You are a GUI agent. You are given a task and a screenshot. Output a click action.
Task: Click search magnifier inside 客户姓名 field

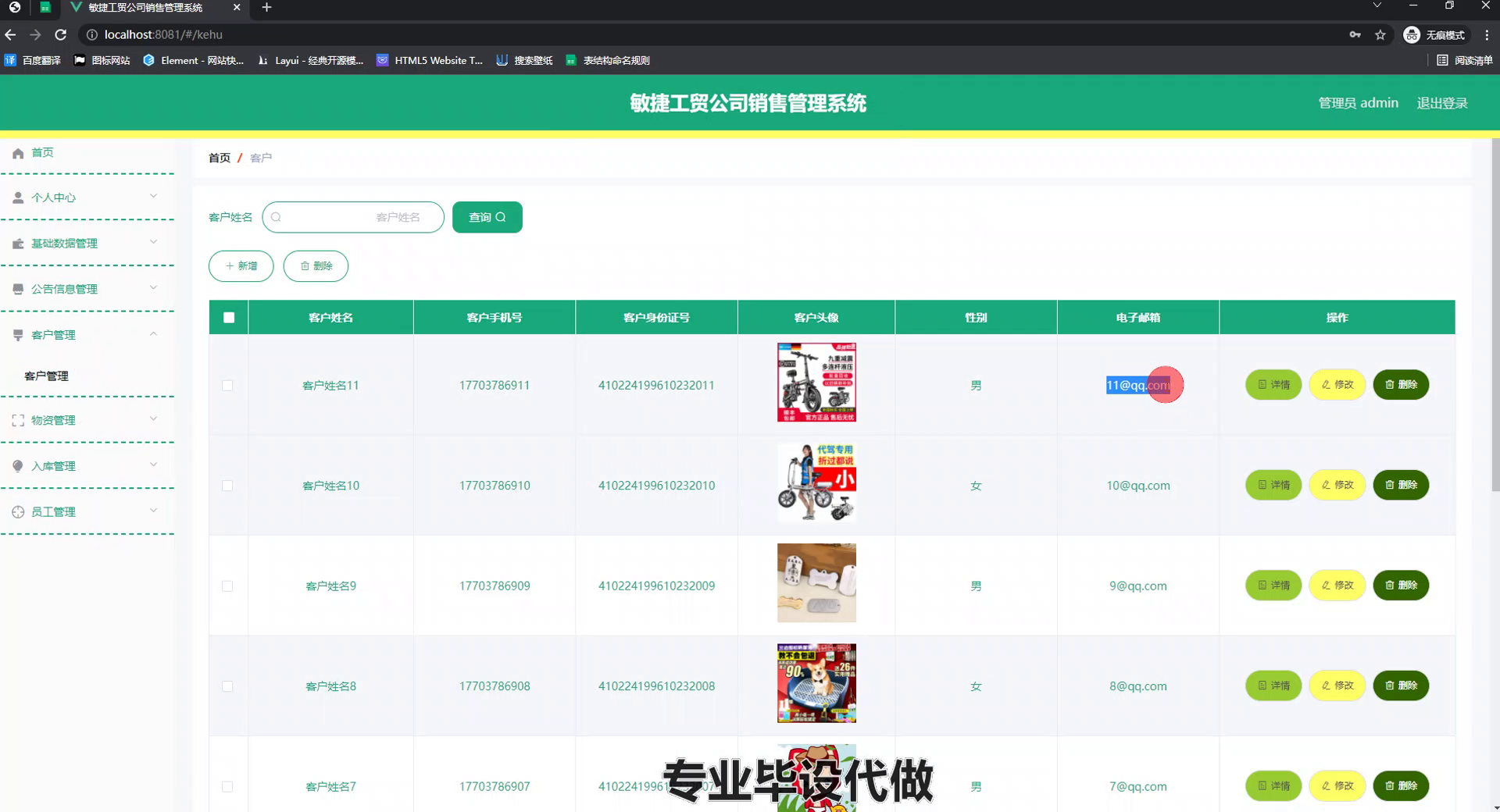[x=276, y=217]
